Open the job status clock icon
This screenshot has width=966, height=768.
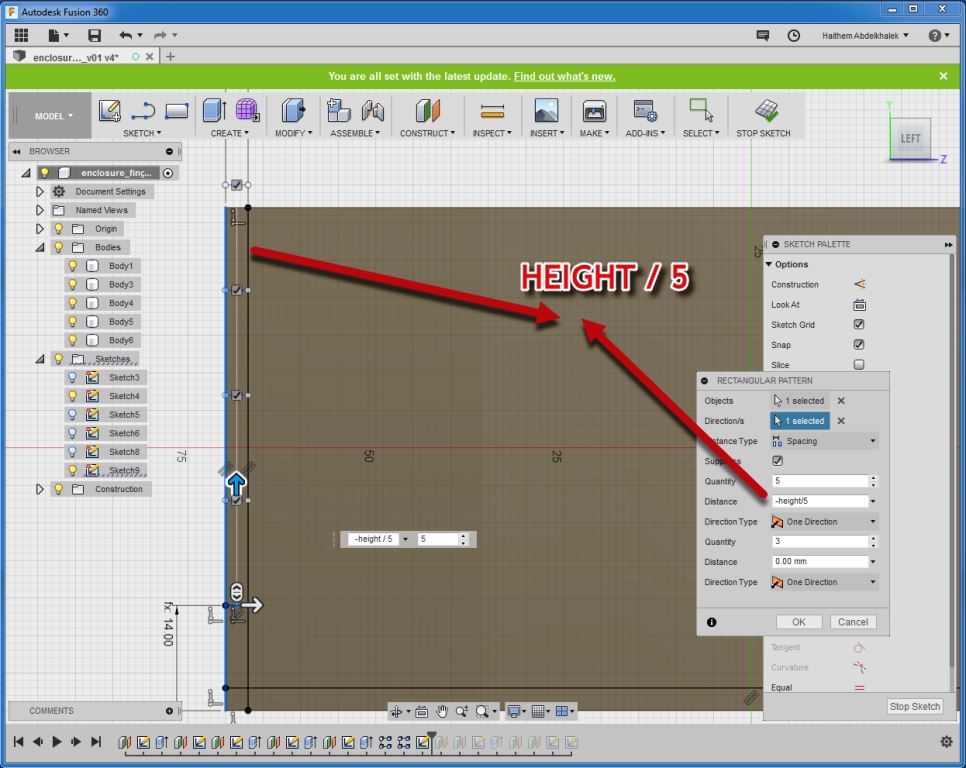(794, 36)
